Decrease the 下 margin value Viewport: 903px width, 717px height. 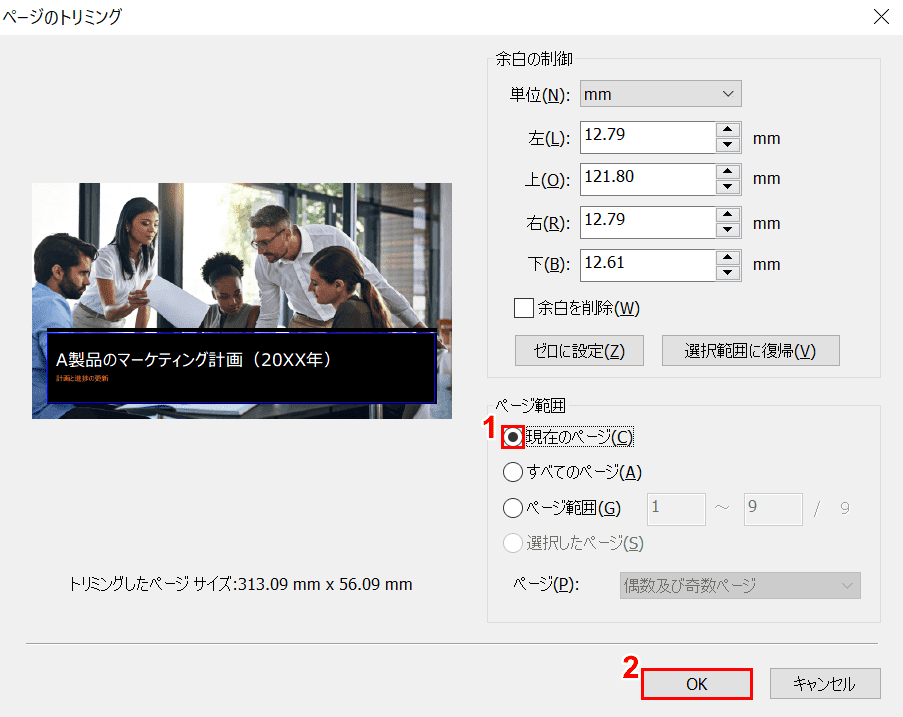[x=728, y=273]
